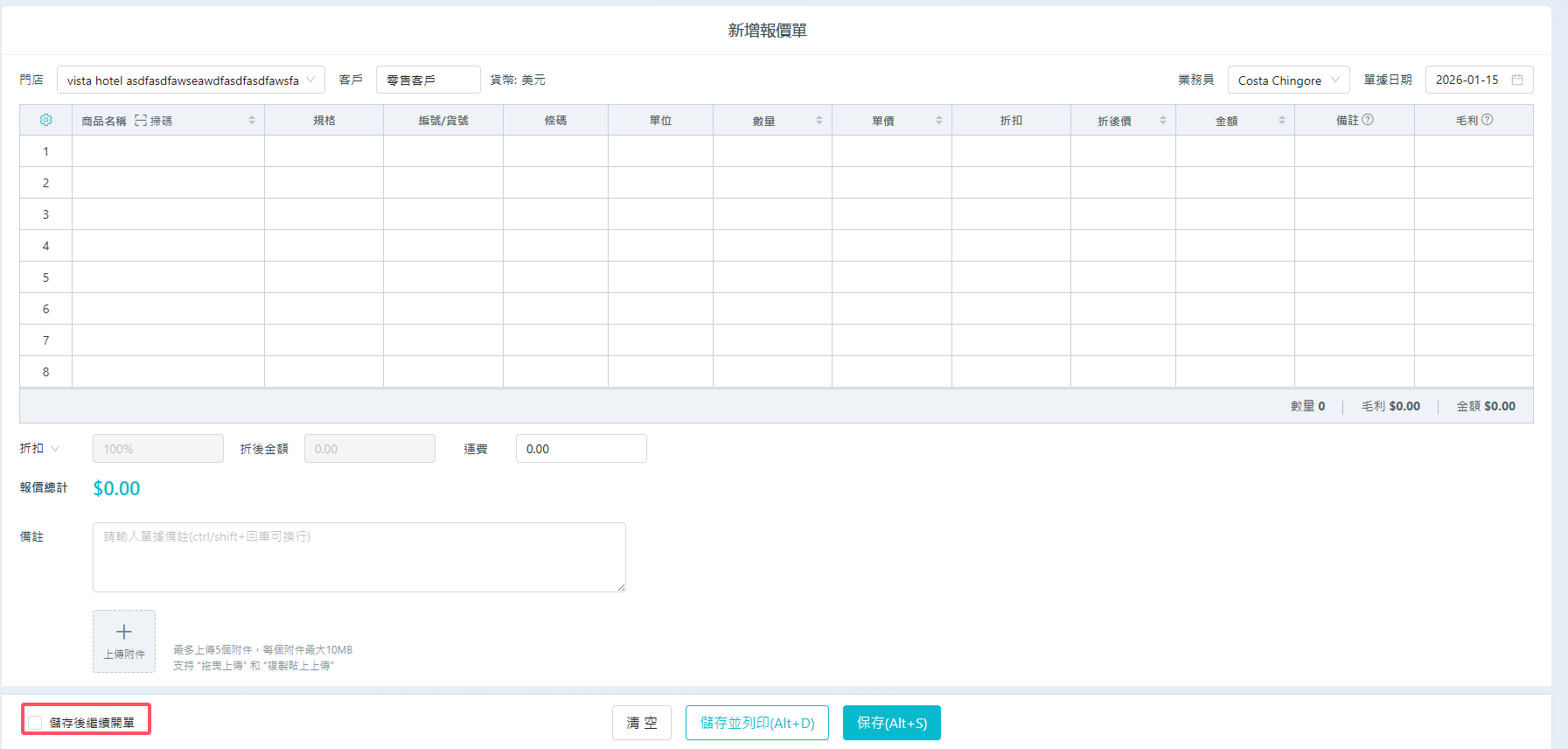
Task: Click the 備註 remarks text area
Action: click(x=359, y=557)
